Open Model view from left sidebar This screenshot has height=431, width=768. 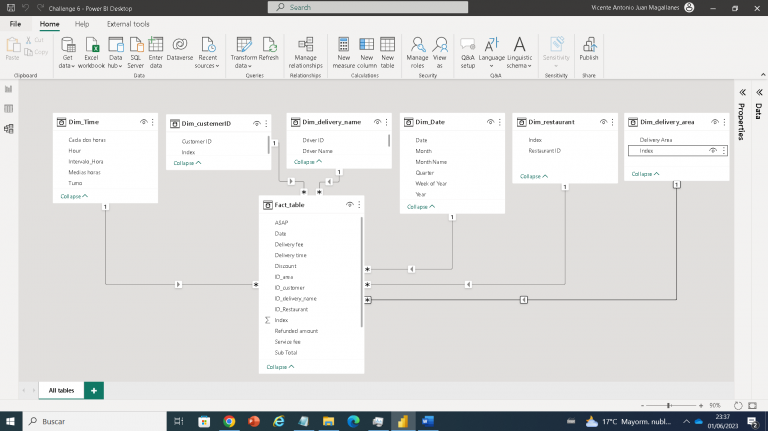point(9,129)
